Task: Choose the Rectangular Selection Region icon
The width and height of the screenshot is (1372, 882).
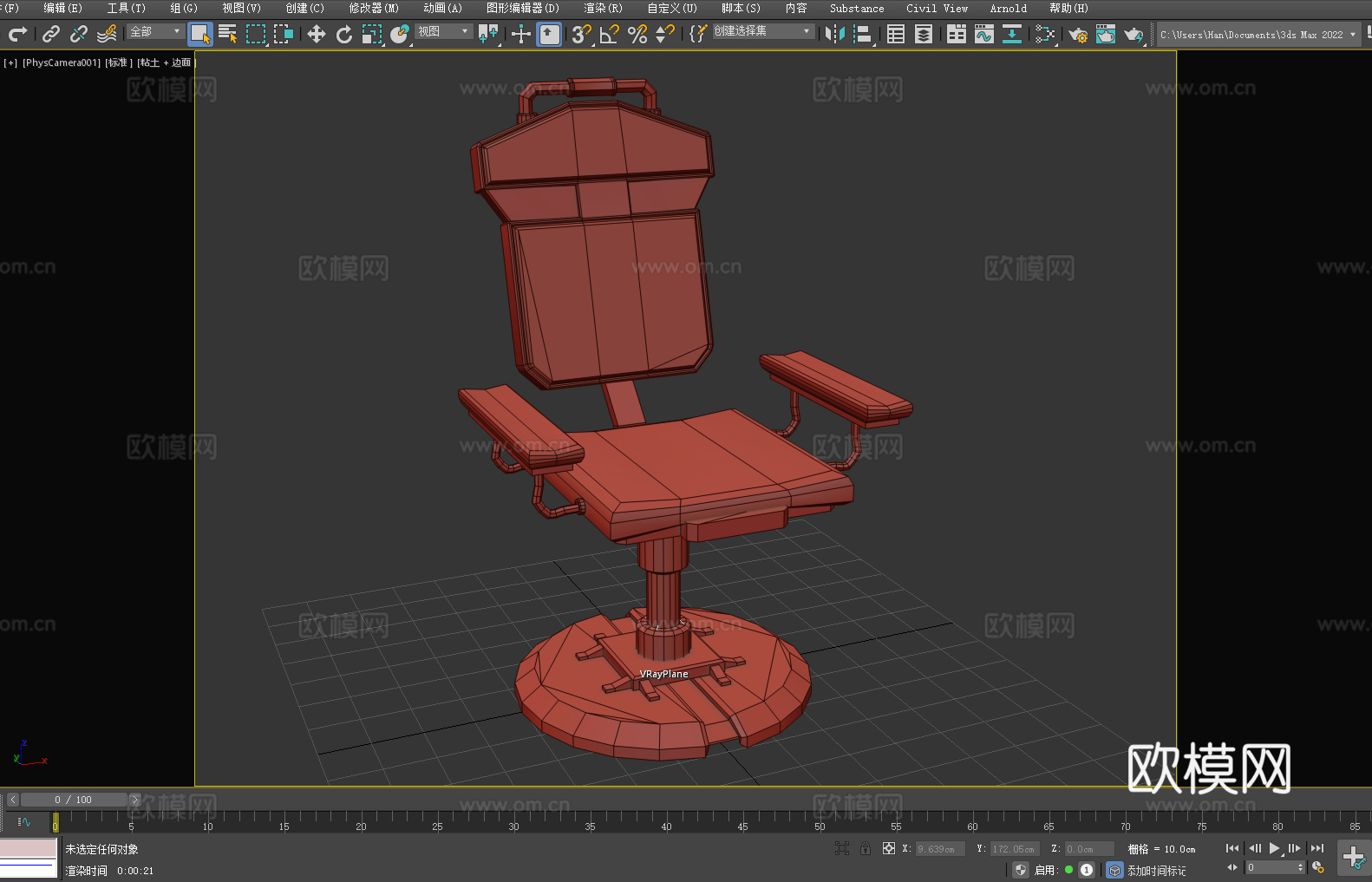Action: [256, 34]
